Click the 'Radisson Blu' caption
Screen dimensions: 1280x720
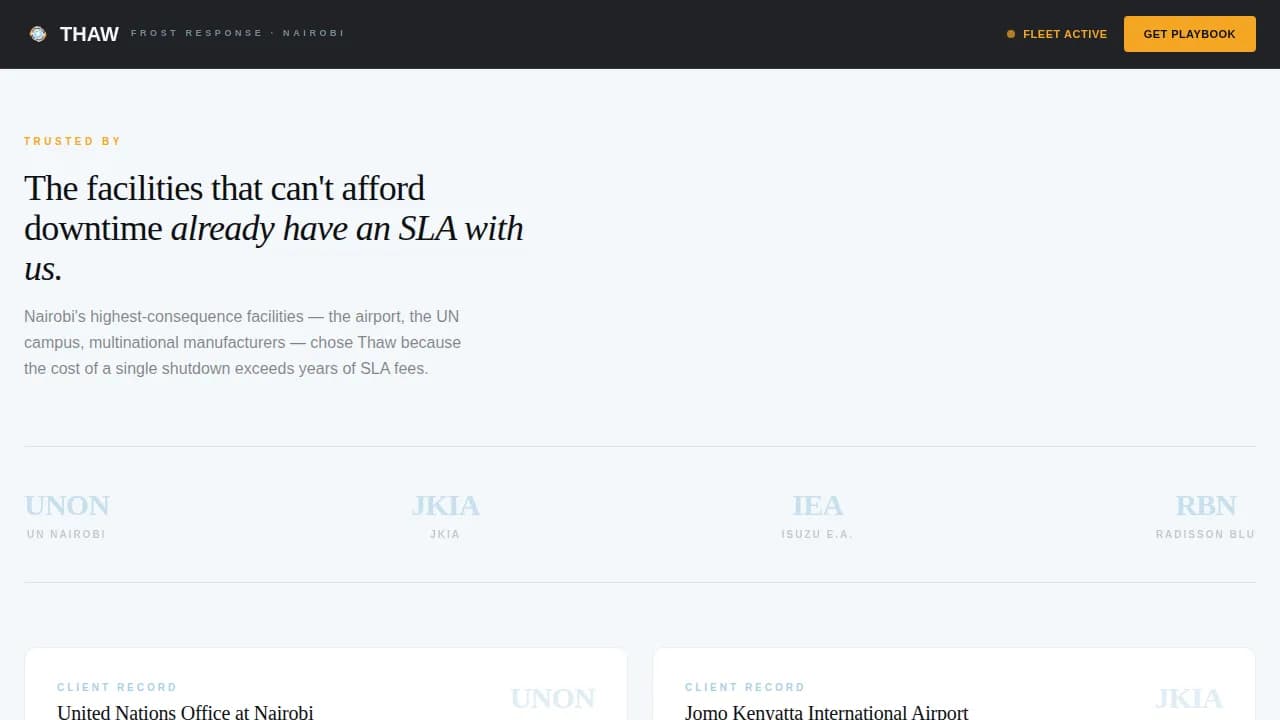point(1205,534)
